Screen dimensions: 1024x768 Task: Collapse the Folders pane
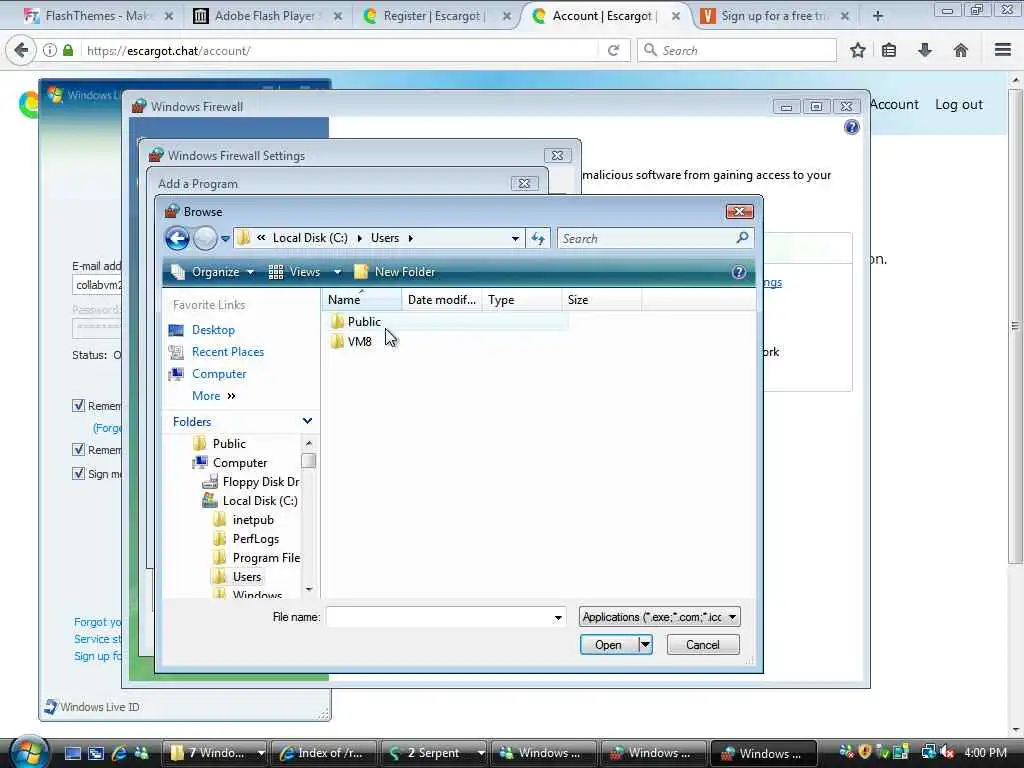307,421
